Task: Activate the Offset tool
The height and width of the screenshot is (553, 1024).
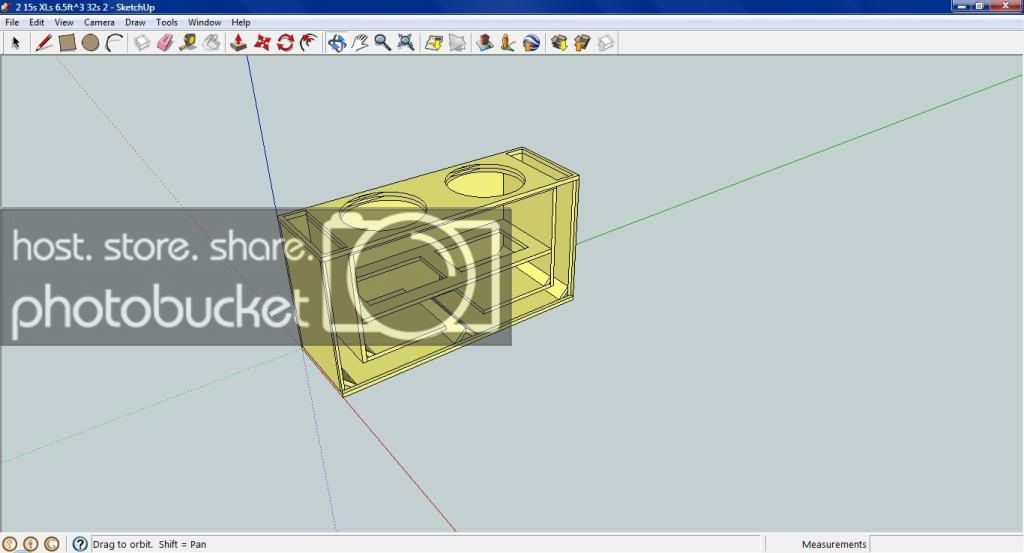Action: 308,43
